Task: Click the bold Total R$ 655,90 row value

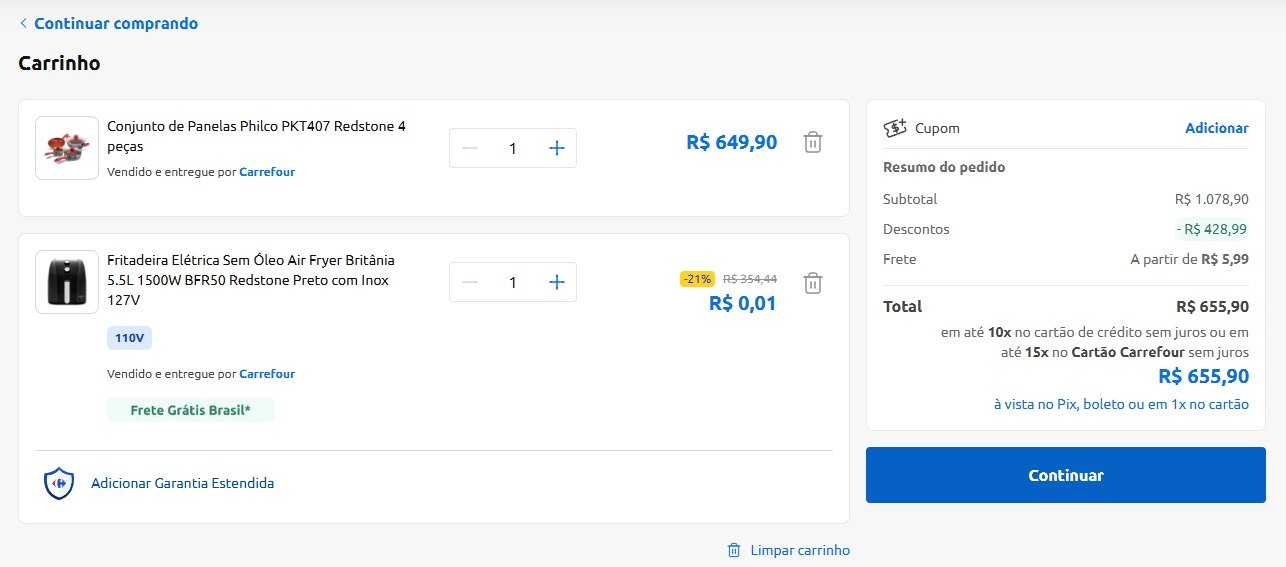Action: (1213, 306)
